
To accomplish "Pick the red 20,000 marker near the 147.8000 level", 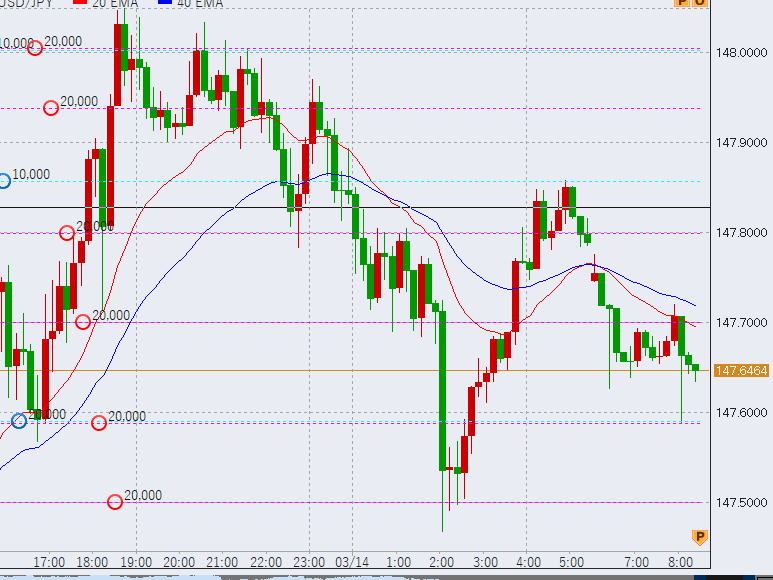I will click(67, 233).
